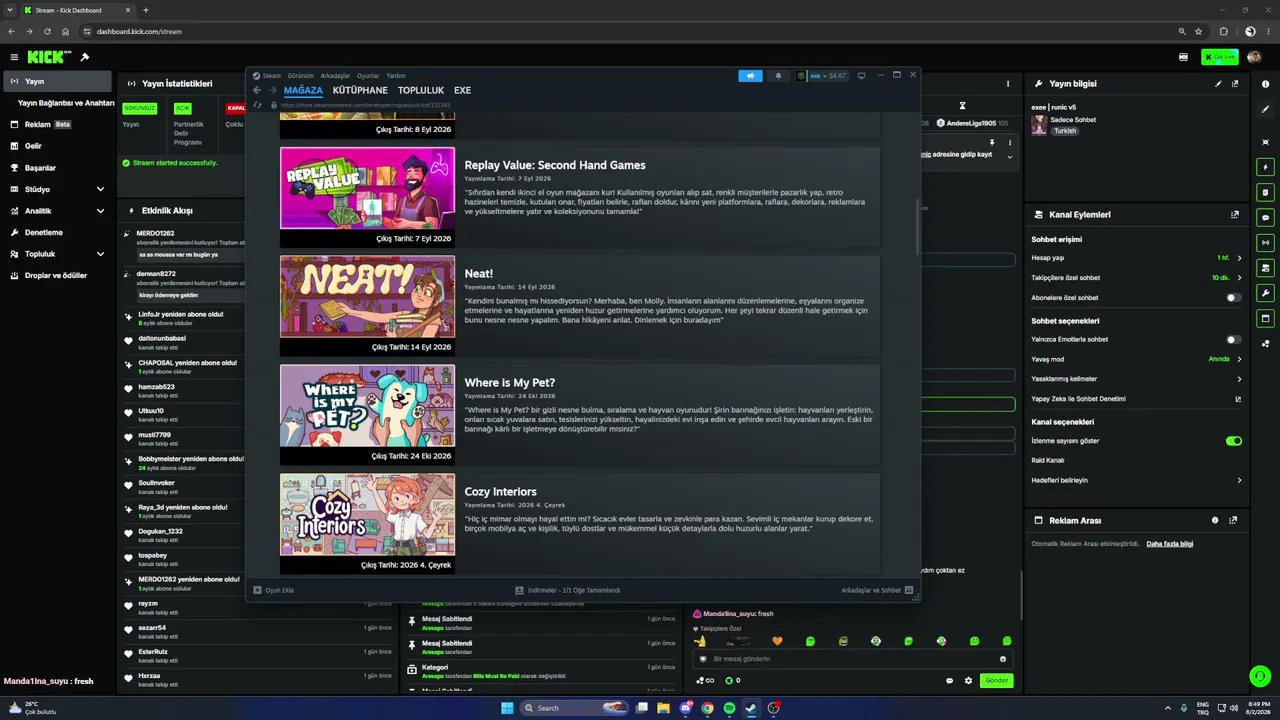Open the MAĞAZA tab in Steam

pos(303,90)
